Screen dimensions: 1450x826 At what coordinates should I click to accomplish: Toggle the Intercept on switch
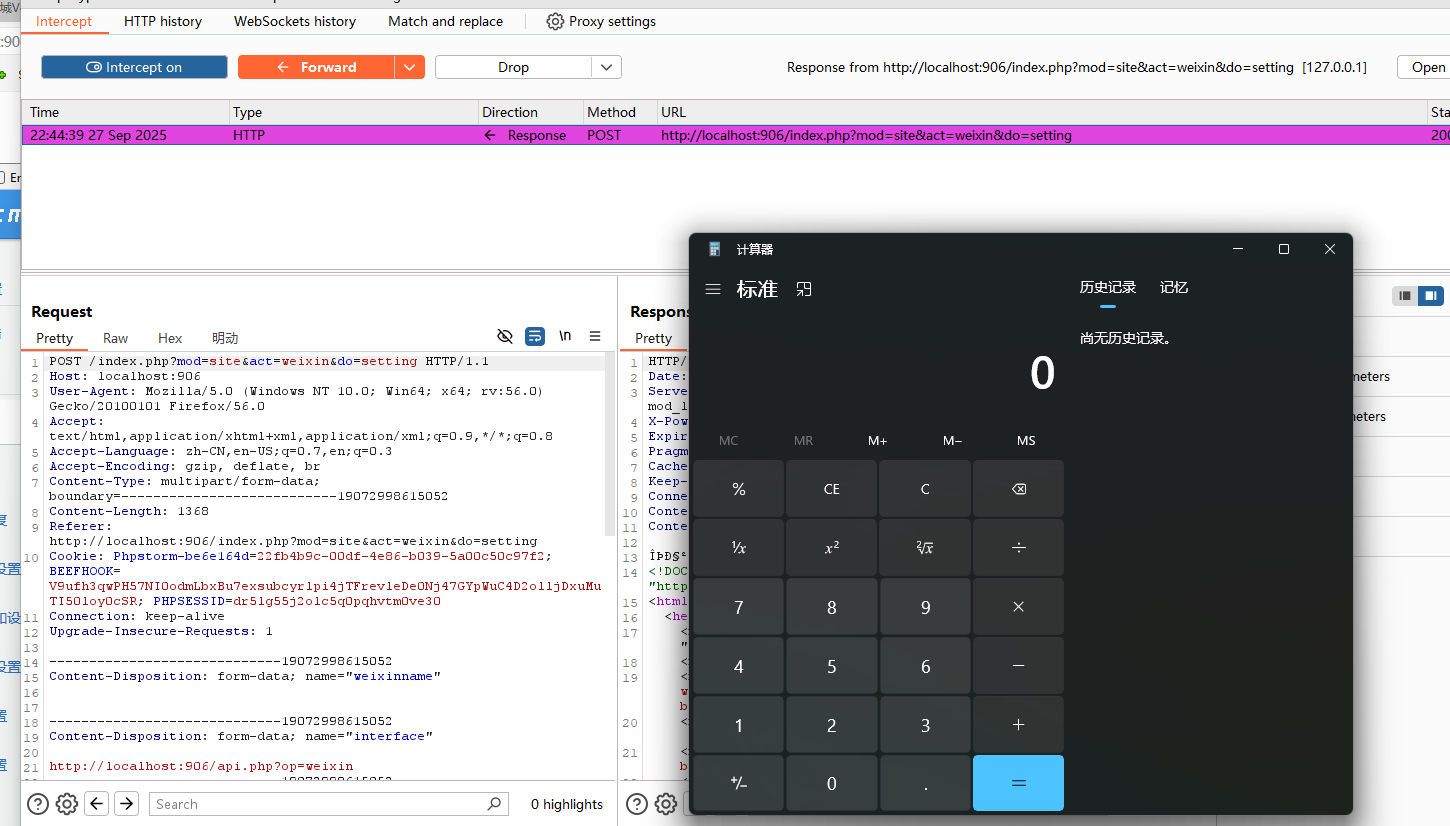tap(134, 67)
